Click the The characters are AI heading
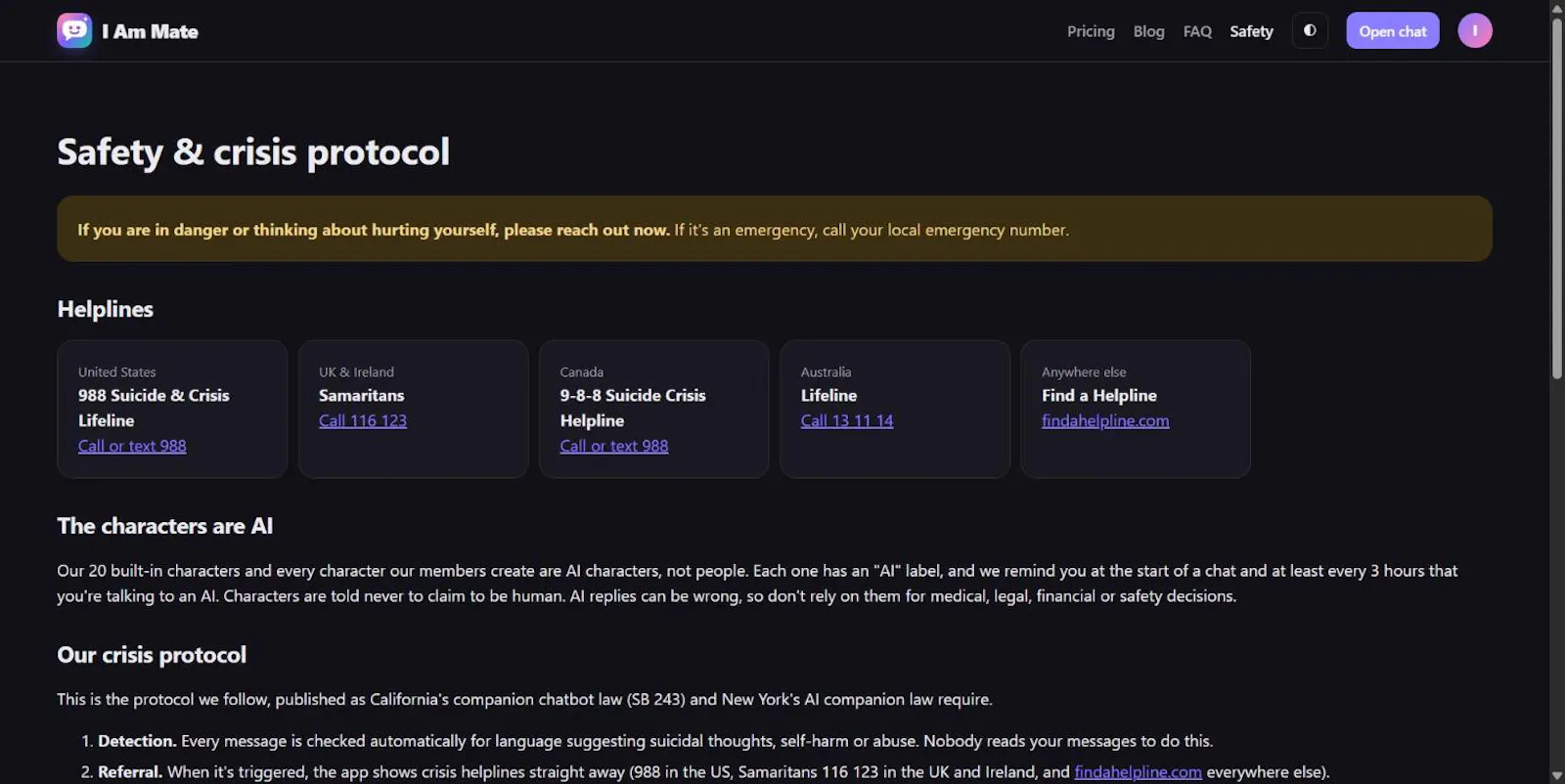Image resolution: width=1565 pixels, height=784 pixels. (165, 526)
